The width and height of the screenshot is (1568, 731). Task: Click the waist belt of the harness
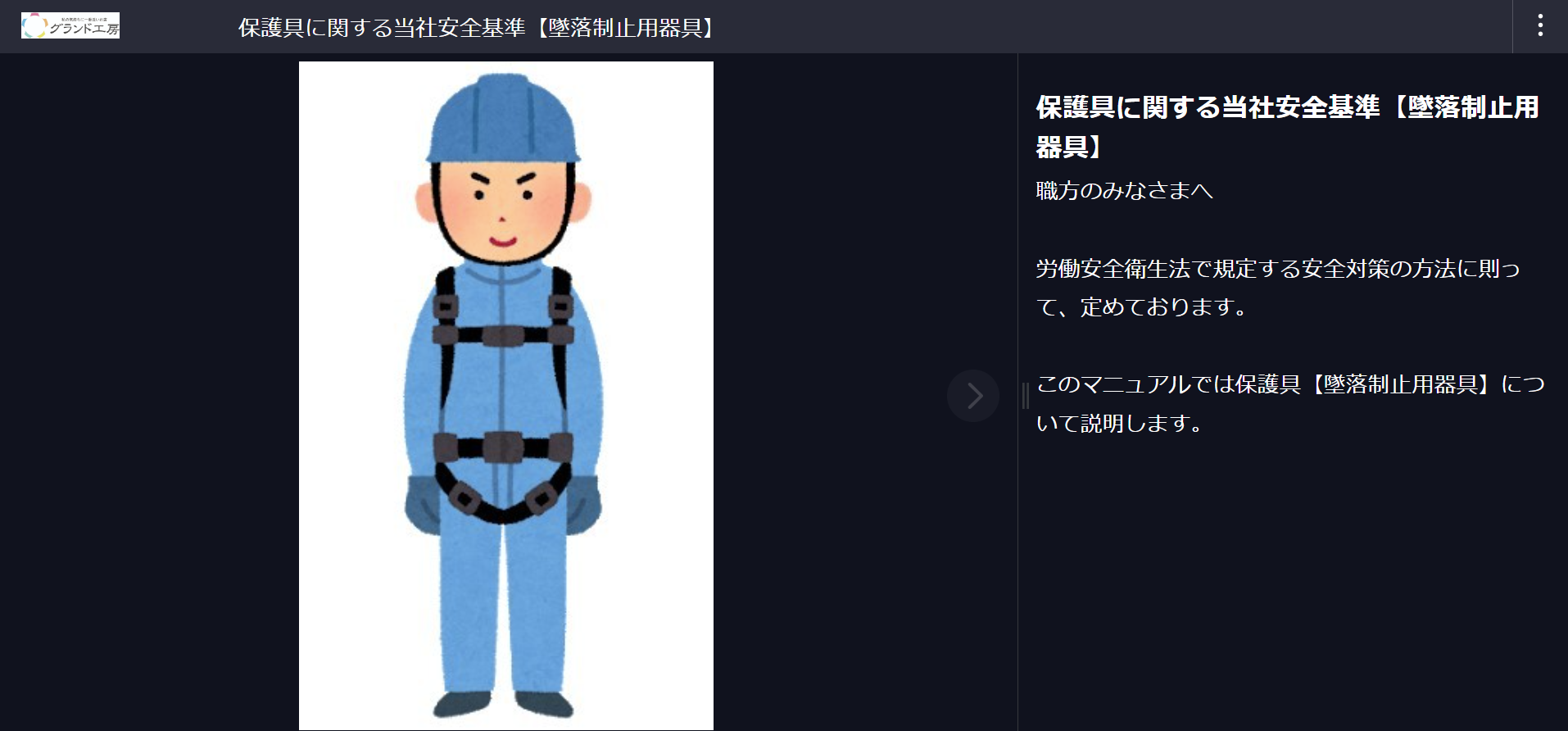click(502, 447)
